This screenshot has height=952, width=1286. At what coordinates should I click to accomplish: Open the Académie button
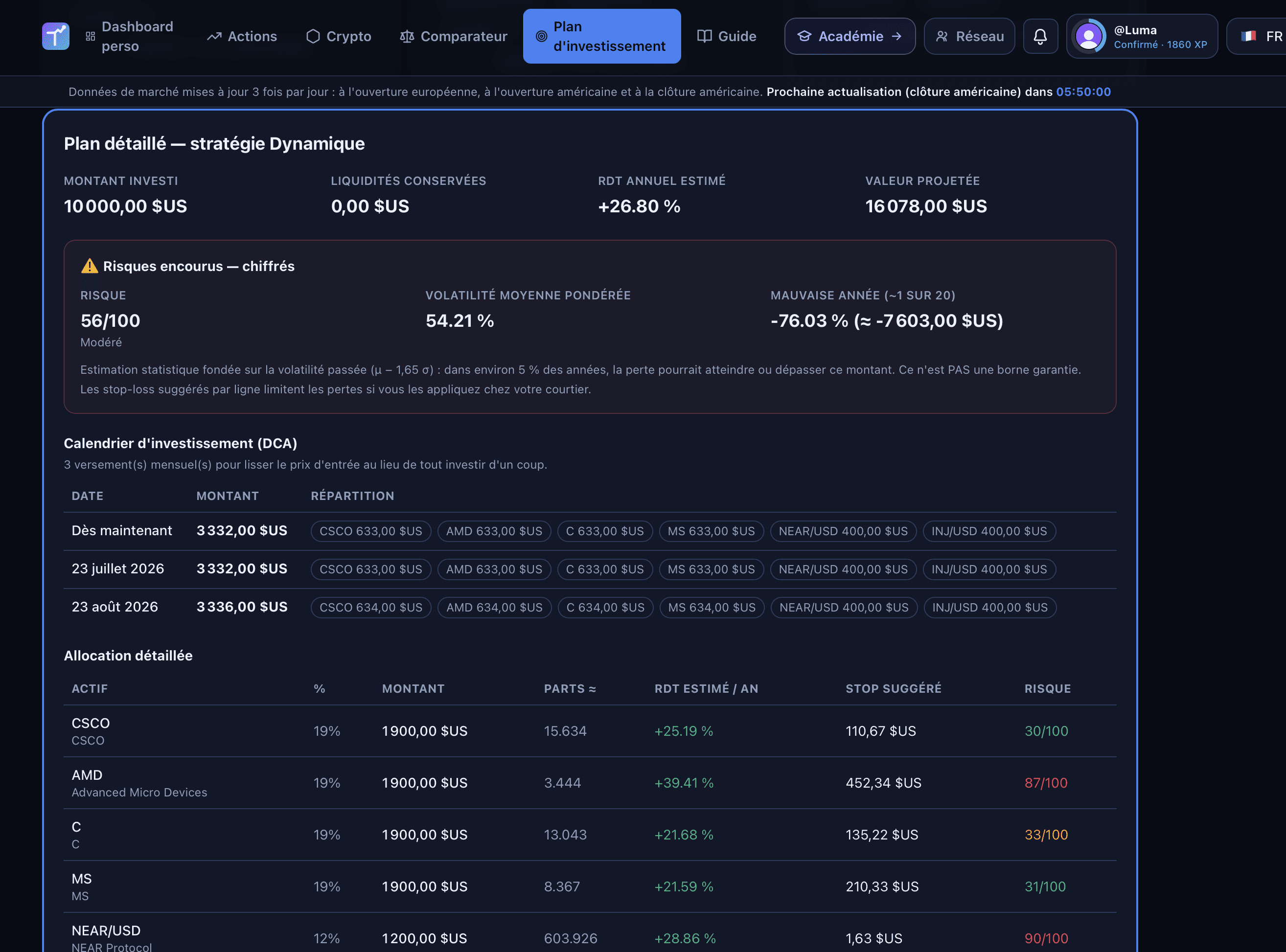point(850,36)
